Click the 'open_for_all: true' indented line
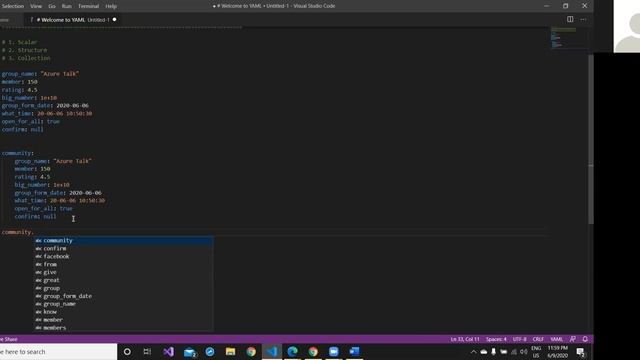This screenshot has width=640, height=360. click(43, 209)
